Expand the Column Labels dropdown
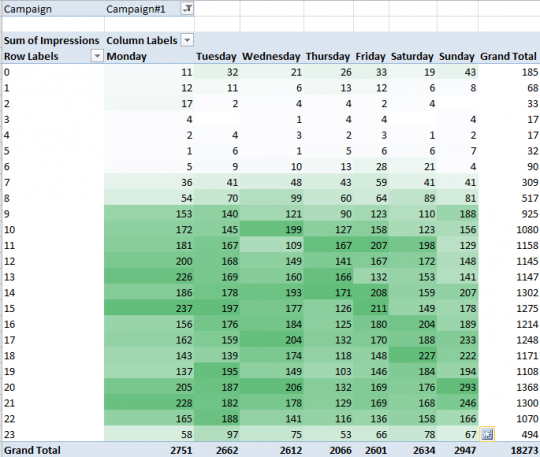Screen dimensions: 540x457 pos(187,40)
